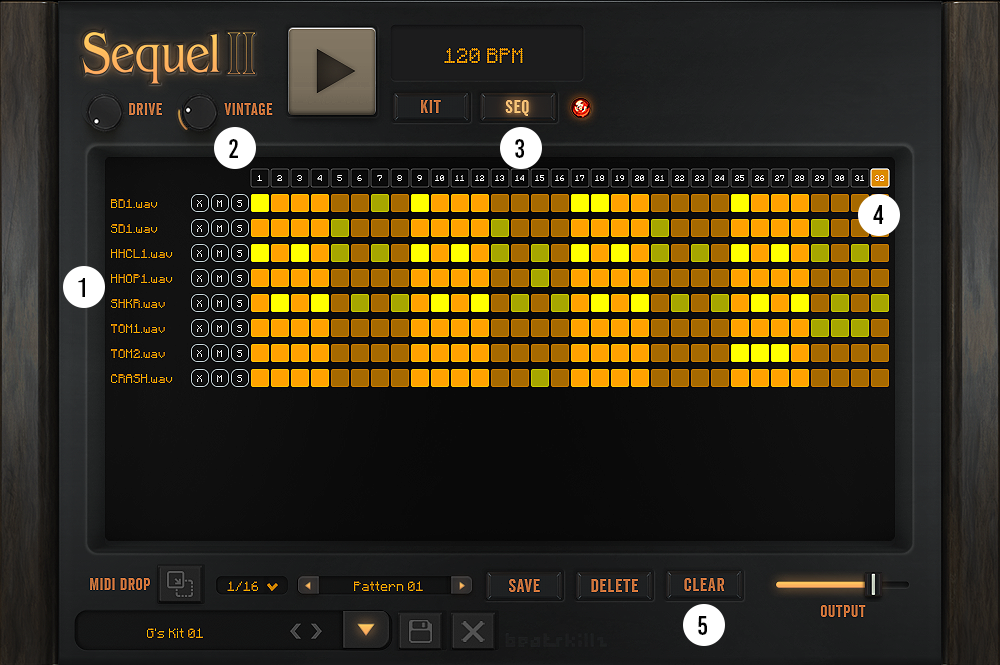Viewport: 1000px width, 665px height.
Task: Toggle step 25 on TOM2.wav row
Action: point(740,353)
